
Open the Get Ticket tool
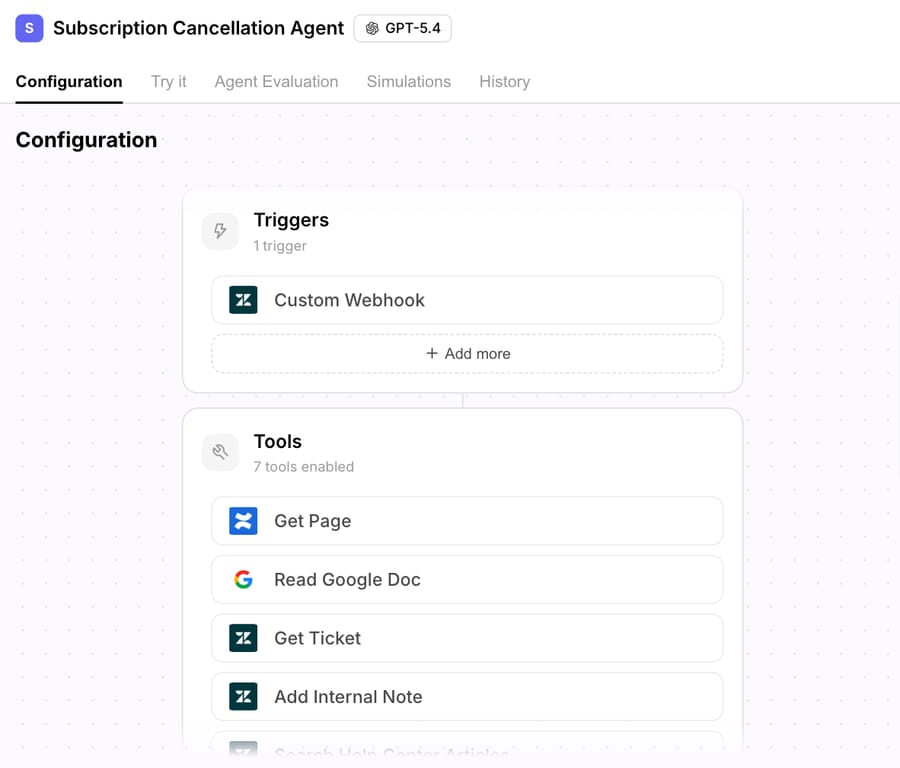(467, 638)
